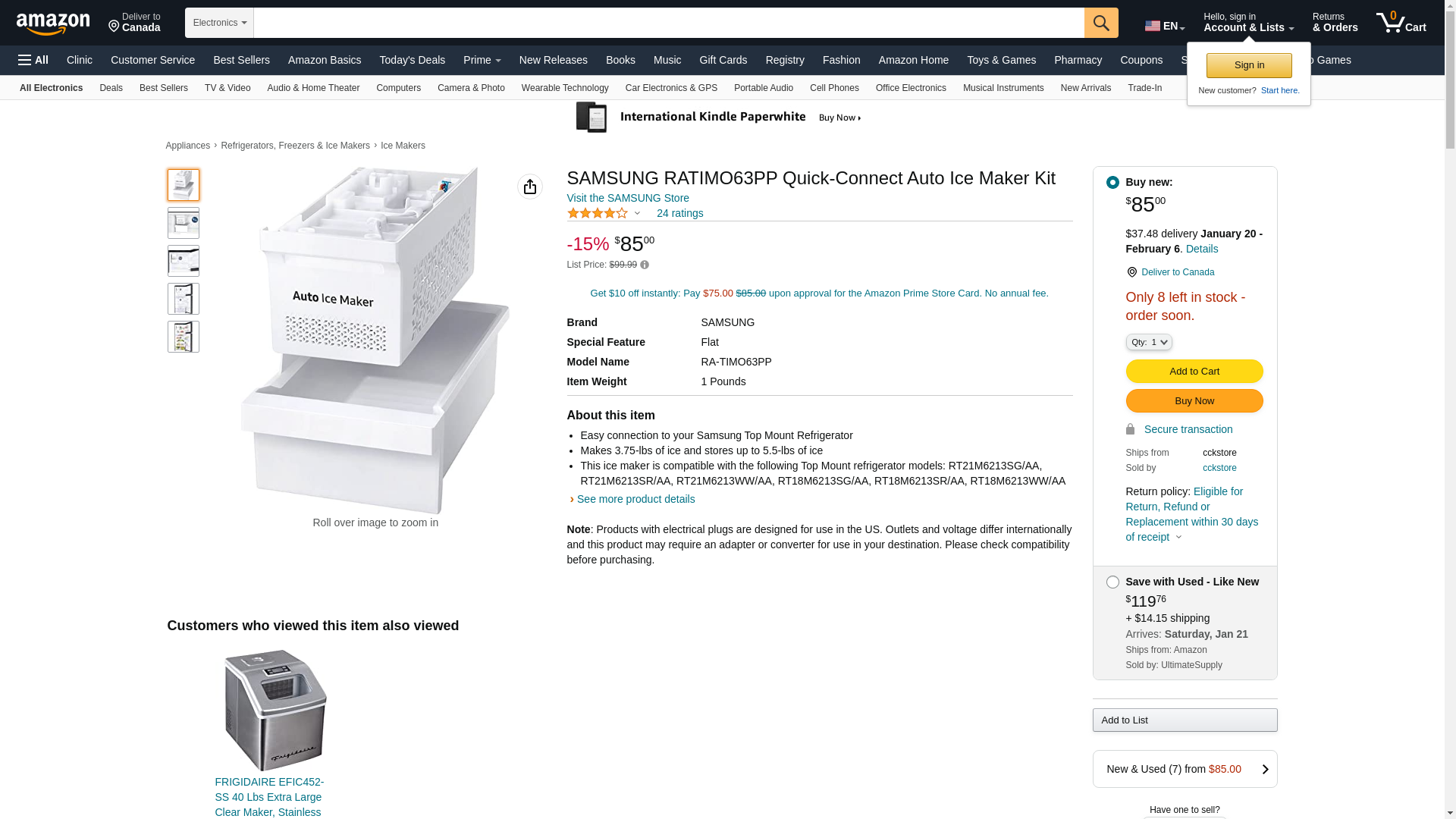Open the Best Sellers navigation item

pyautogui.click(x=241, y=60)
